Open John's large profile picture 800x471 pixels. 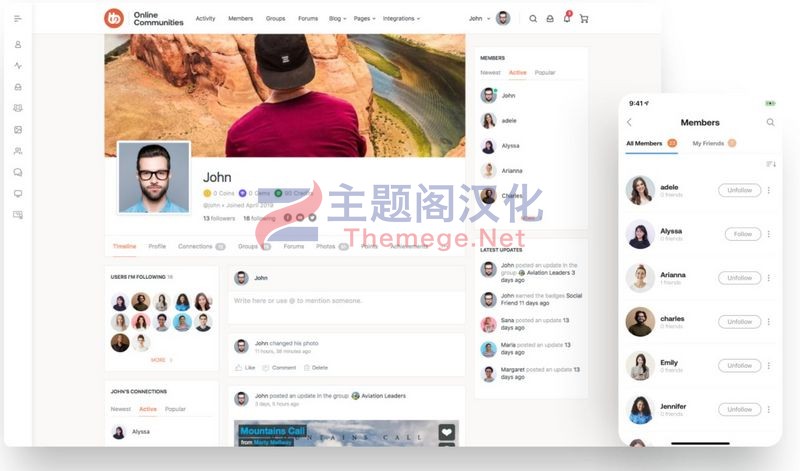pos(154,177)
